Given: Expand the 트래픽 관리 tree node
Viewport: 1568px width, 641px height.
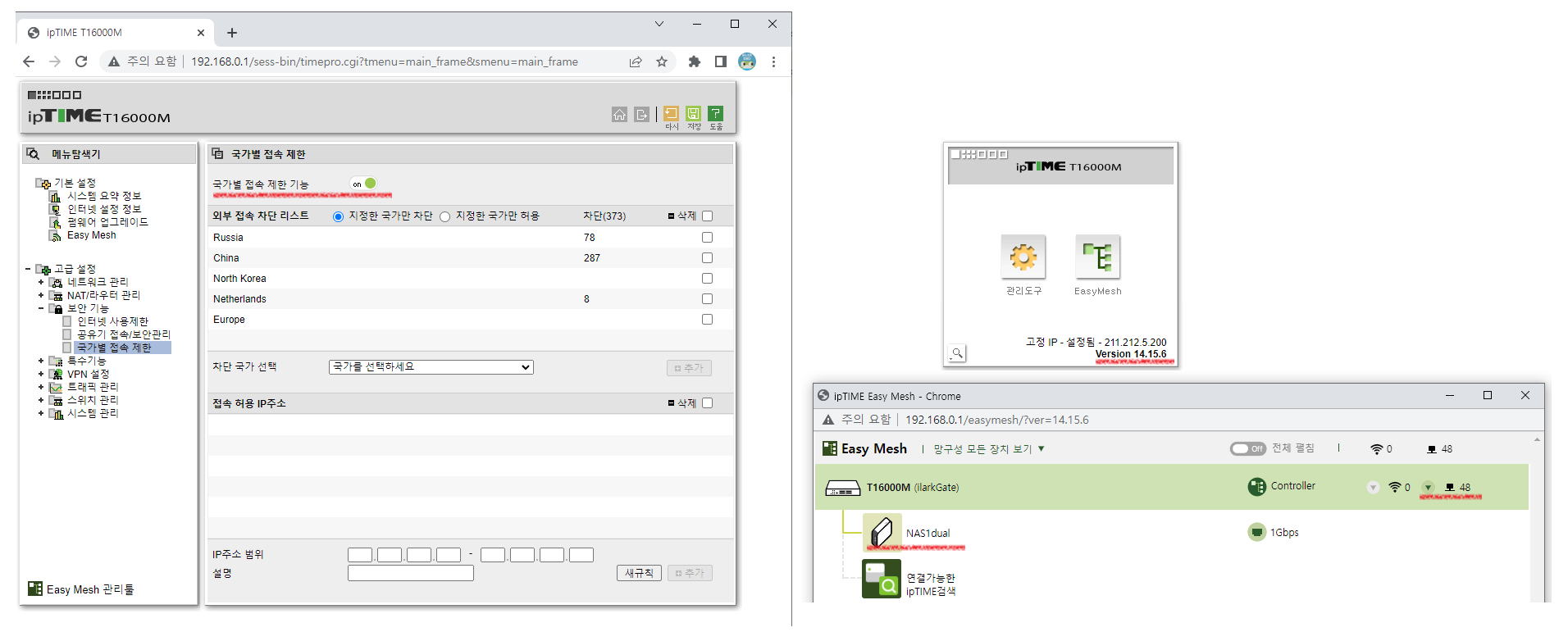Looking at the screenshot, I should 41,387.
